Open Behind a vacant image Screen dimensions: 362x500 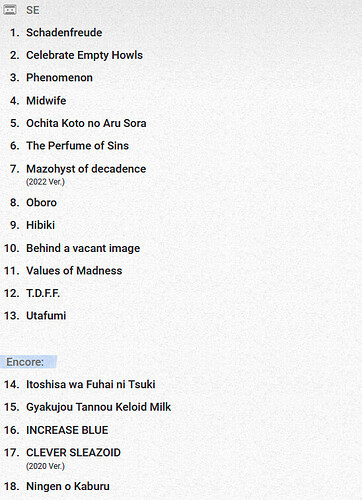tap(83, 248)
